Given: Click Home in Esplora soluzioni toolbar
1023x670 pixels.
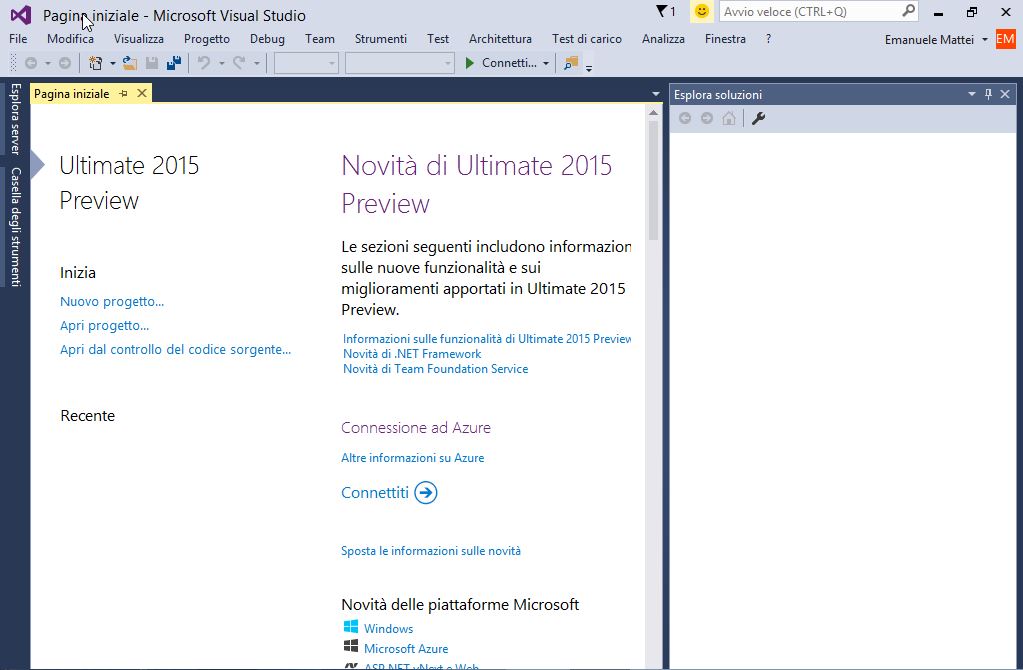Looking at the screenshot, I should click(x=729, y=118).
